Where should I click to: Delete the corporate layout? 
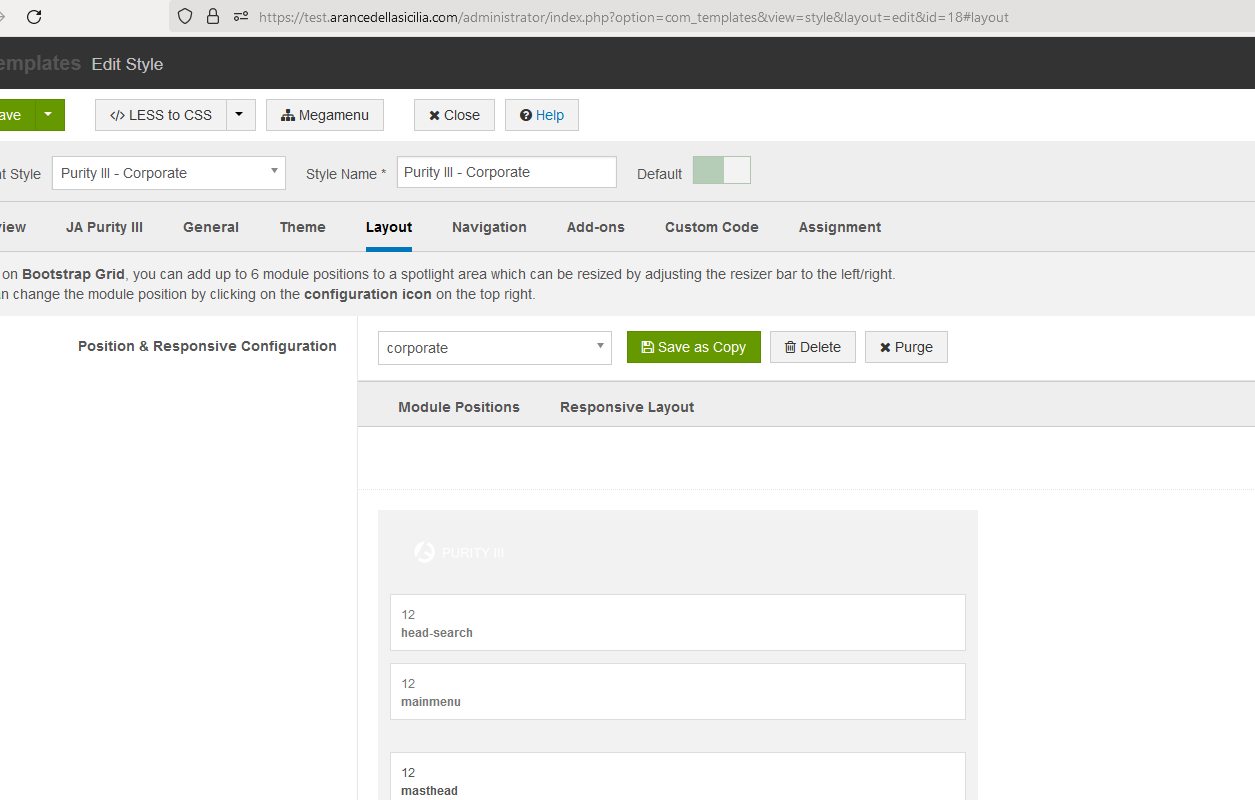tap(812, 347)
